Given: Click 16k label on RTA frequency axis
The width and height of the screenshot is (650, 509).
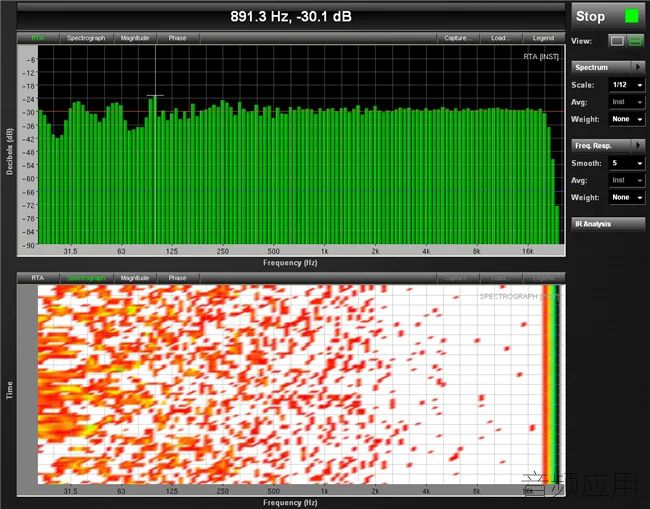Looking at the screenshot, I should 528,251.
